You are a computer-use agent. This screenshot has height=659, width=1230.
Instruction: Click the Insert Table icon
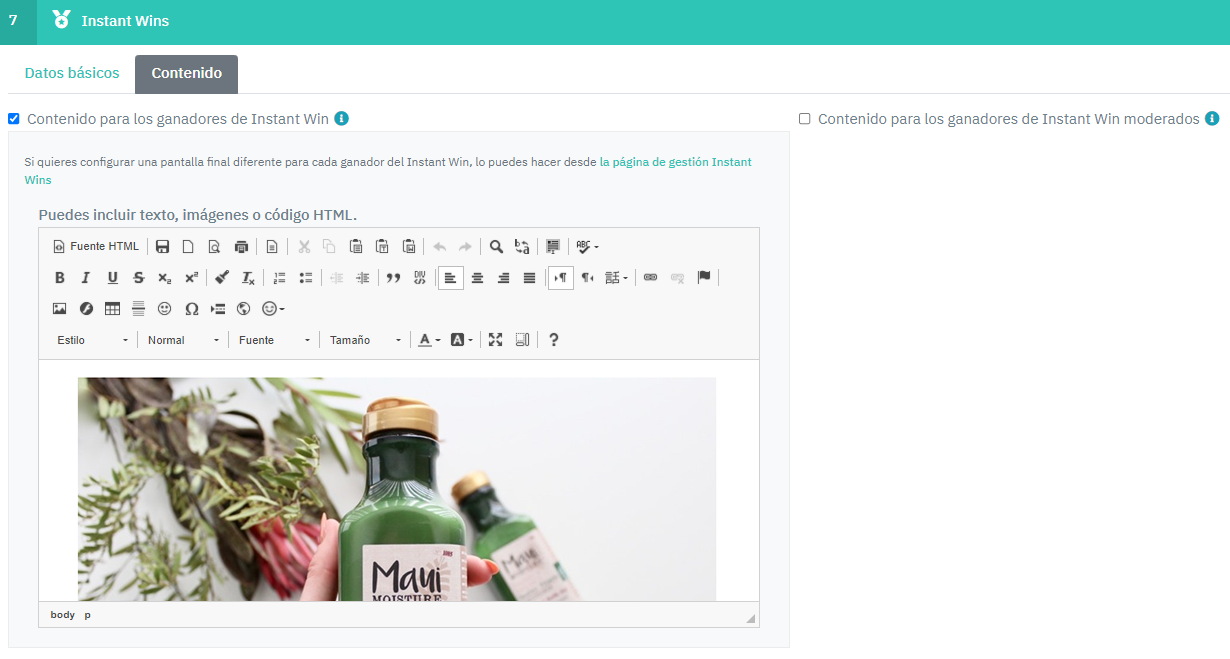112,309
